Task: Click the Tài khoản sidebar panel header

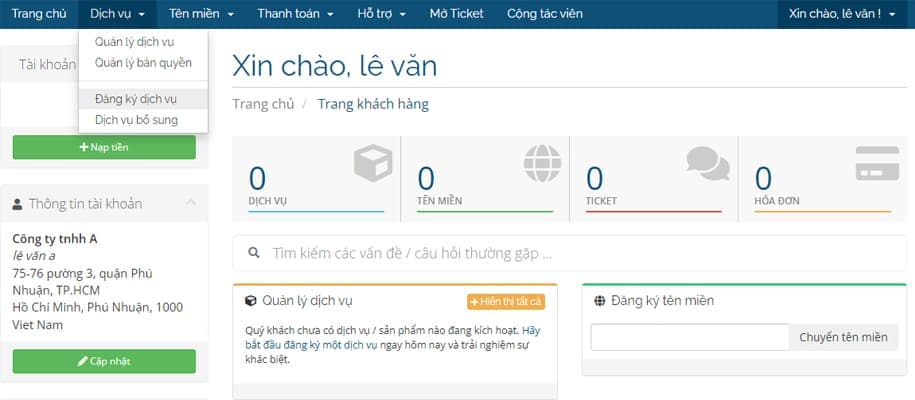Action: click(46, 64)
